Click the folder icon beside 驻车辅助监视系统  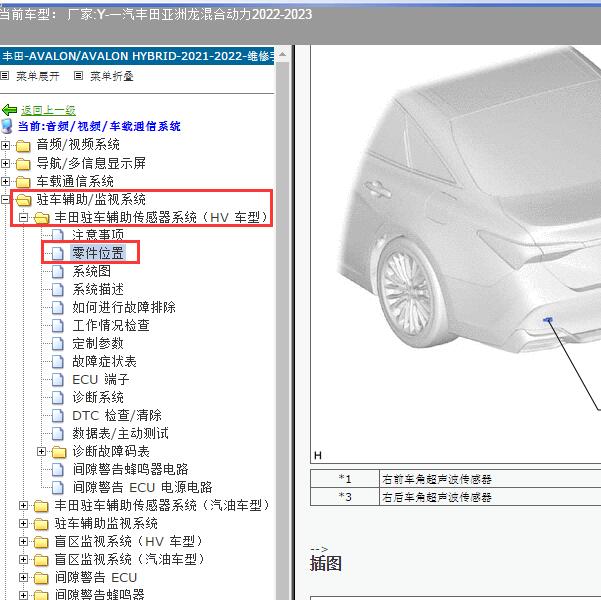click(41, 524)
